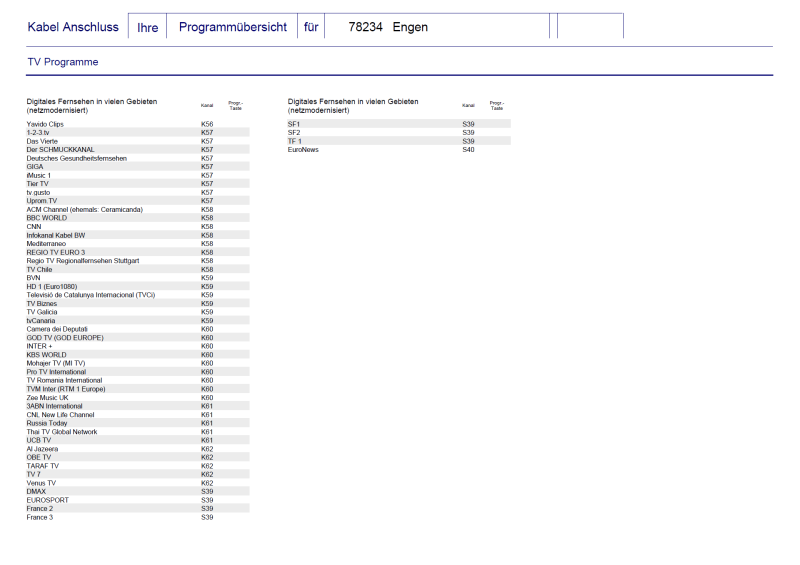Select the 'UCB TV' row

pos(138,440)
